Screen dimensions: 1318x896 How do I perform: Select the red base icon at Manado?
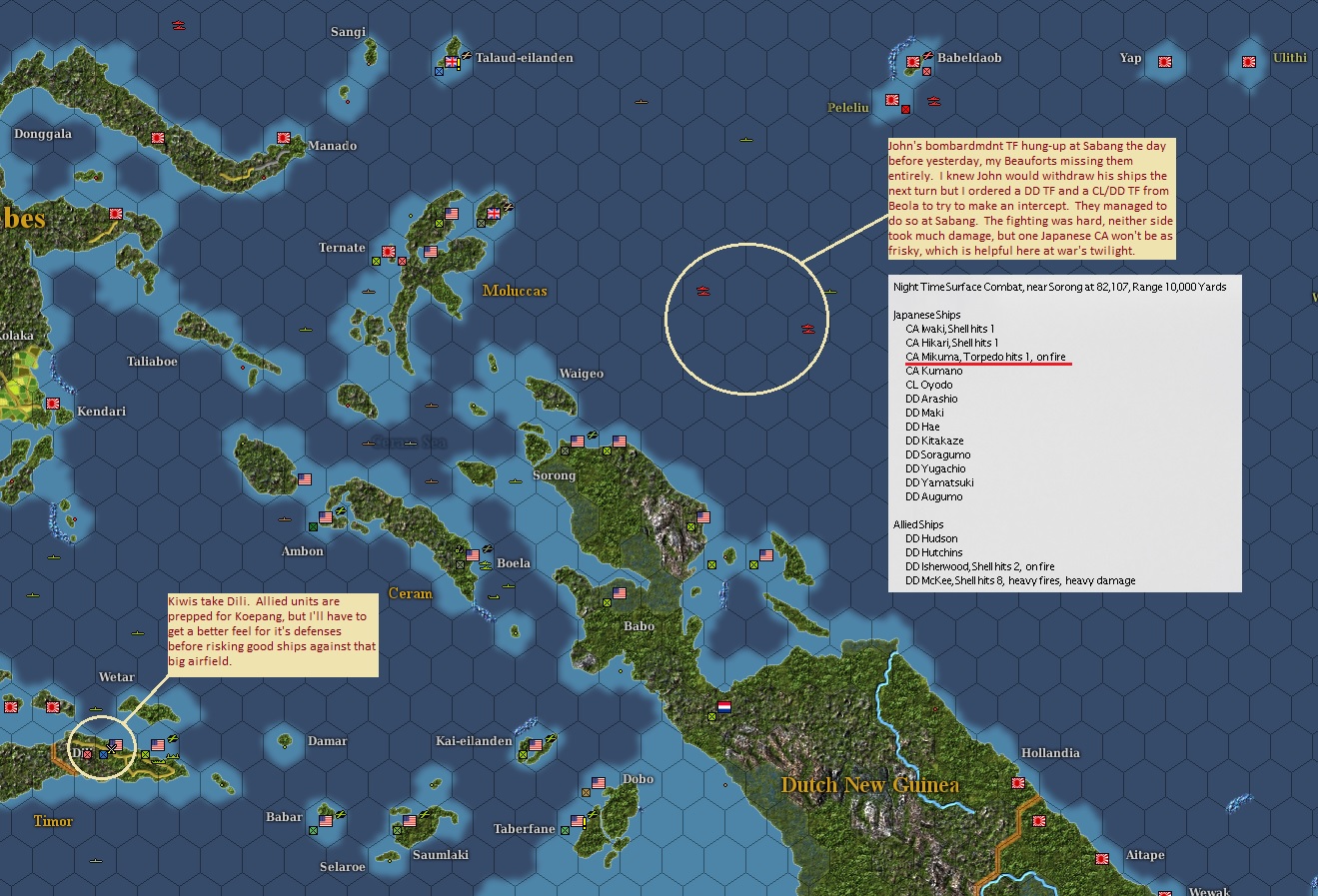click(283, 138)
